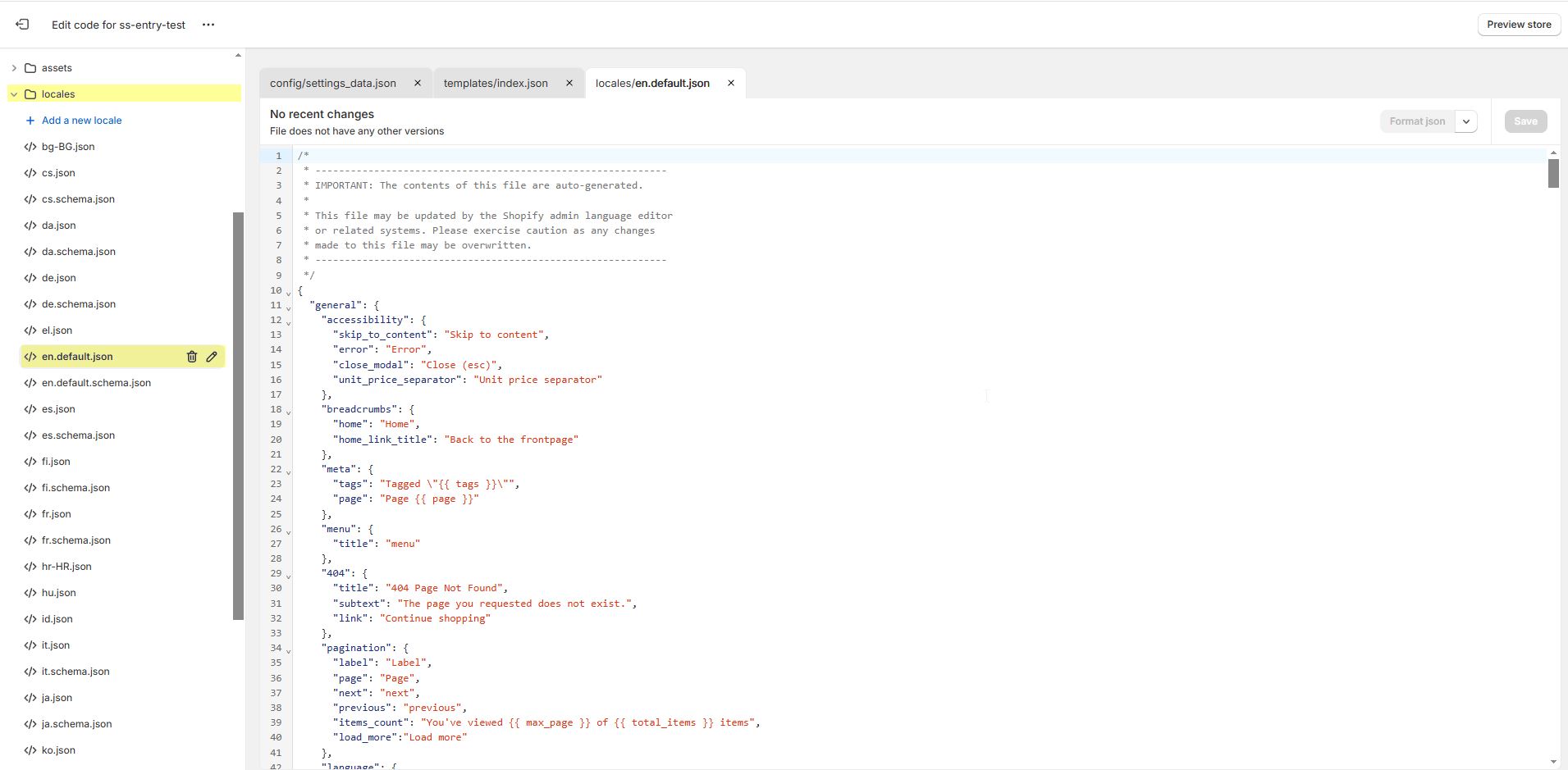This screenshot has height=770, width=1568.
Task: Switch to the config/settings_data.json tab
Action: [332, 84]
